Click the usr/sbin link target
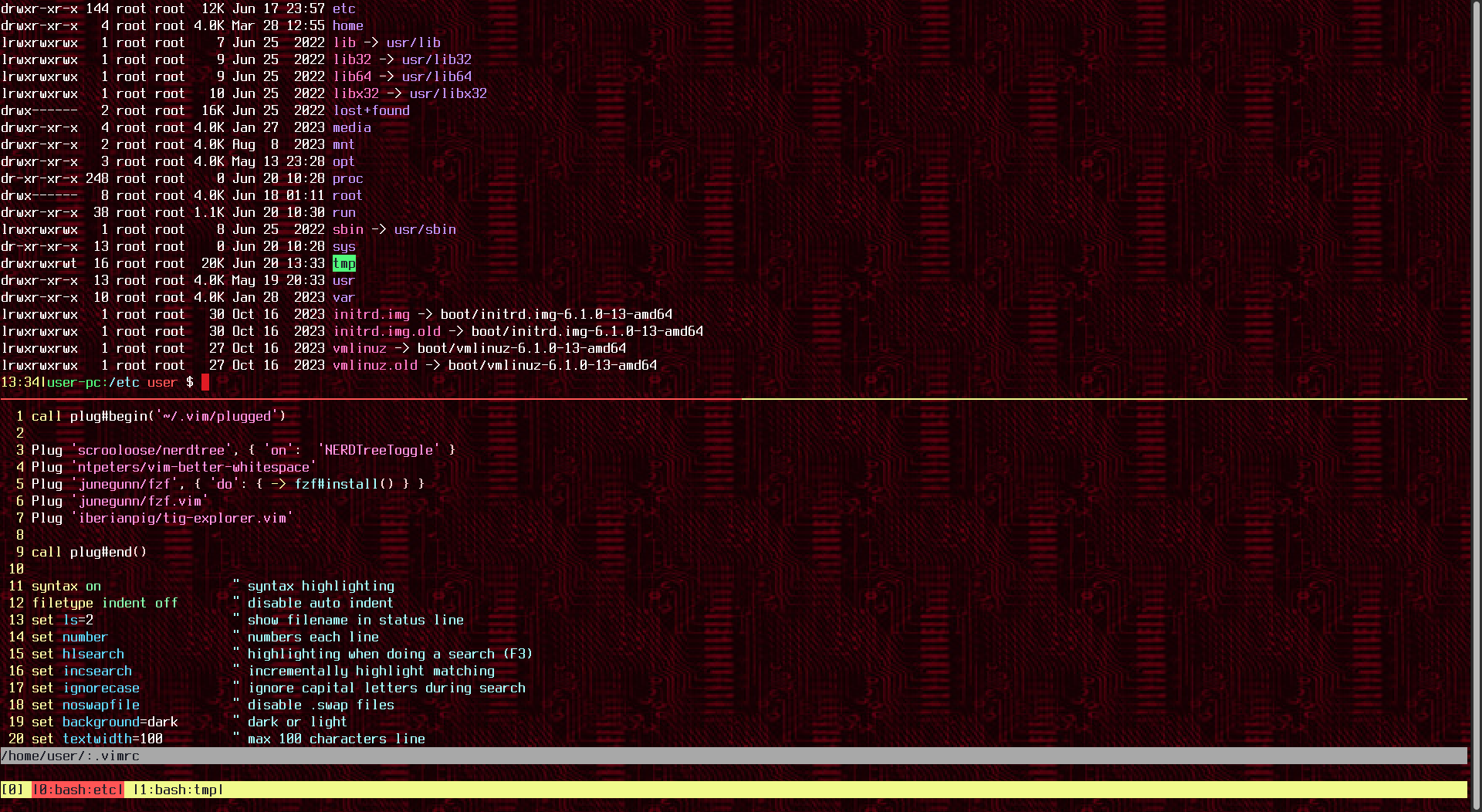Screen dimensions: 1482x812 pyautogui.click(x=425, y=229)
